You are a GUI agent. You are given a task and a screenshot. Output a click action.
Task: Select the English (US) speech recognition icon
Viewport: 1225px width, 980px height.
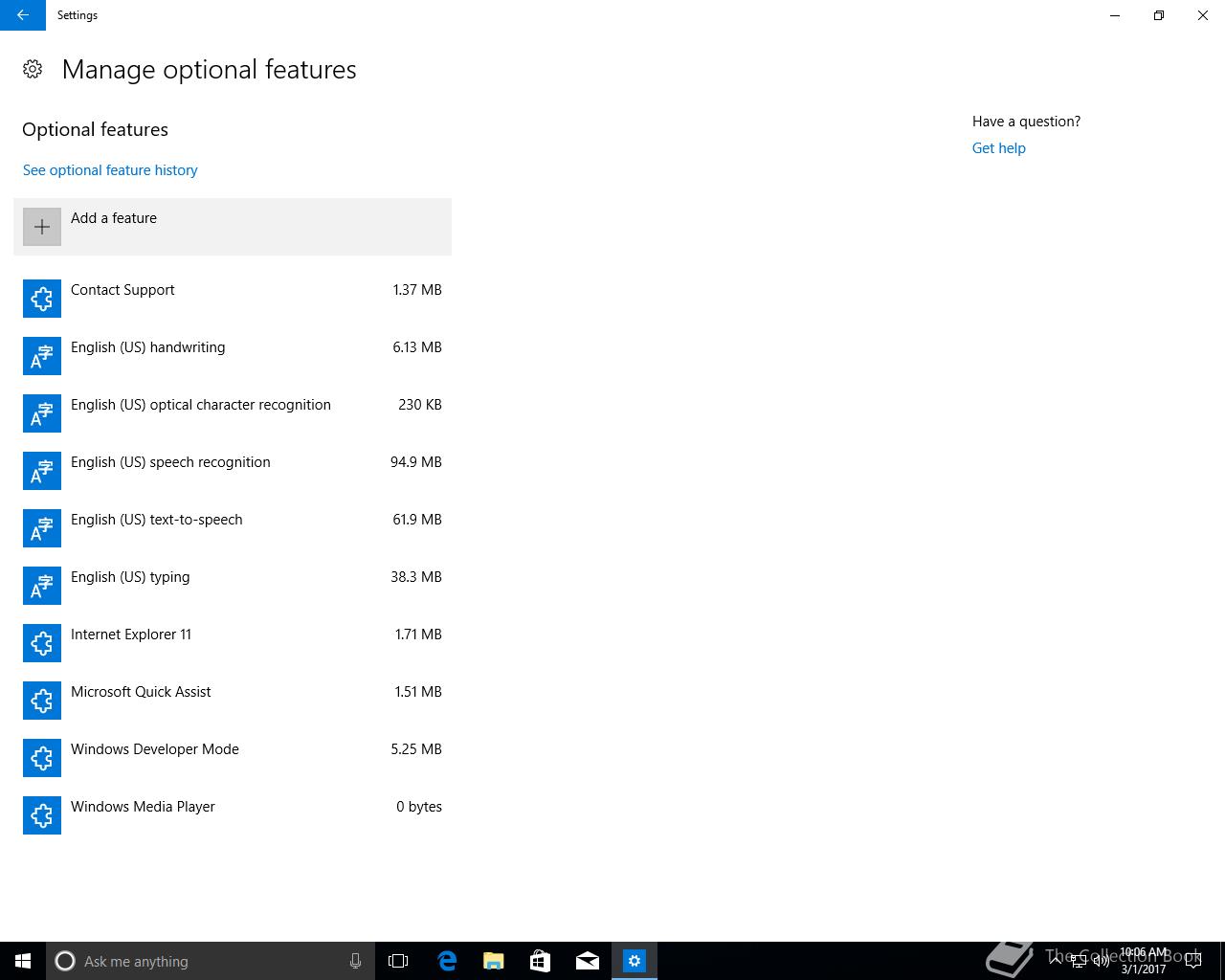click(42, 471)
